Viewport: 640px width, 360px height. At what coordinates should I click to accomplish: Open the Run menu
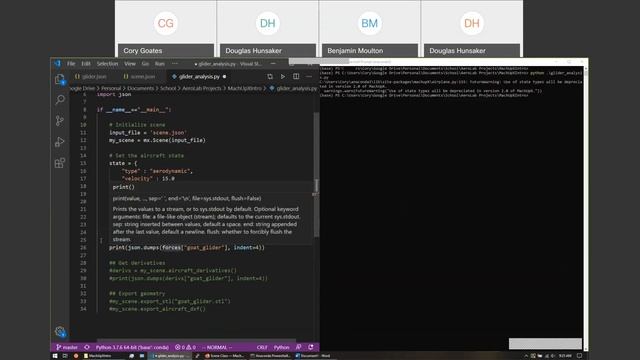click(x=160, y=64)
